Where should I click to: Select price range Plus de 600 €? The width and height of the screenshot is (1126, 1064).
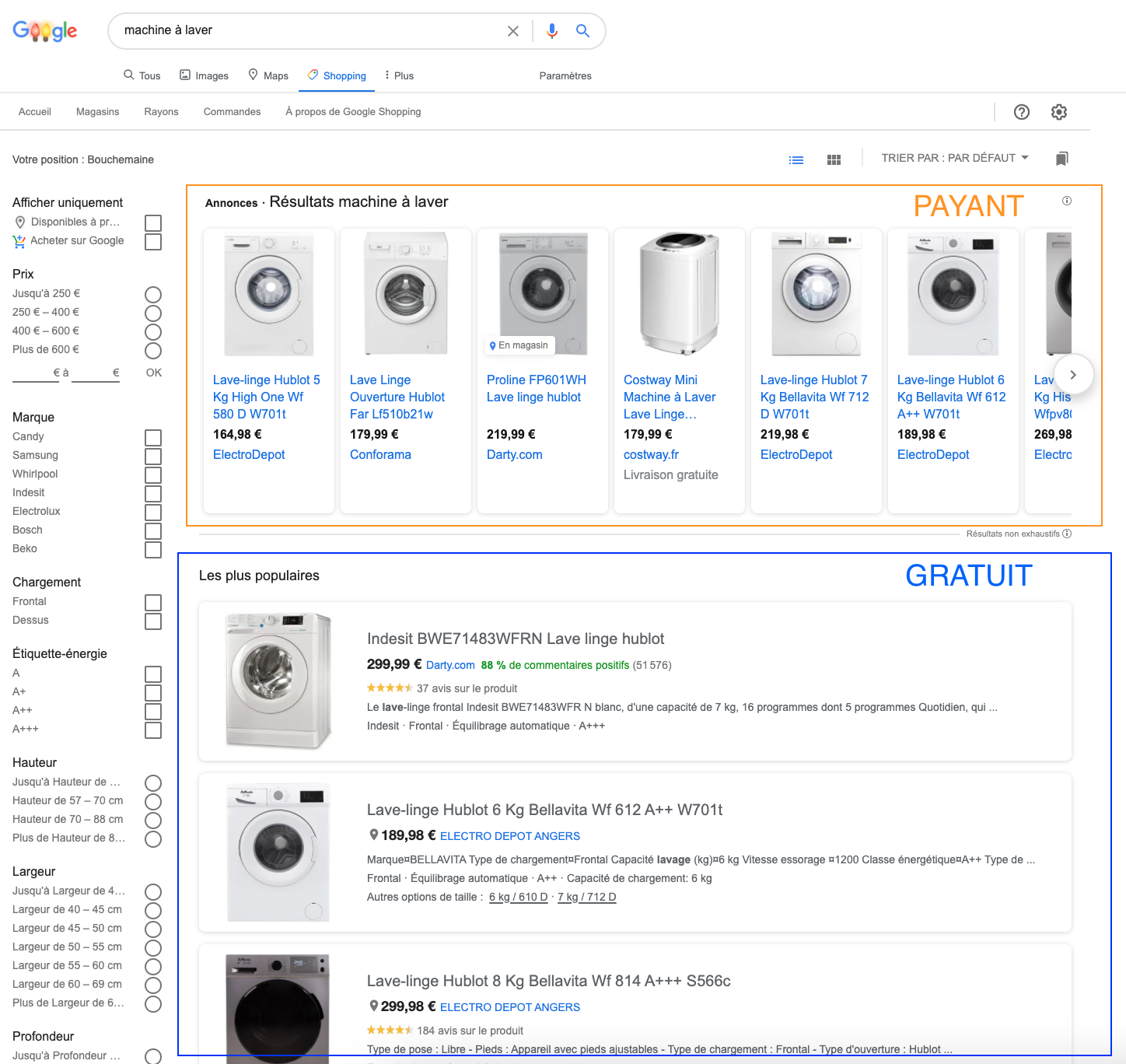click(x=153, y=351)
